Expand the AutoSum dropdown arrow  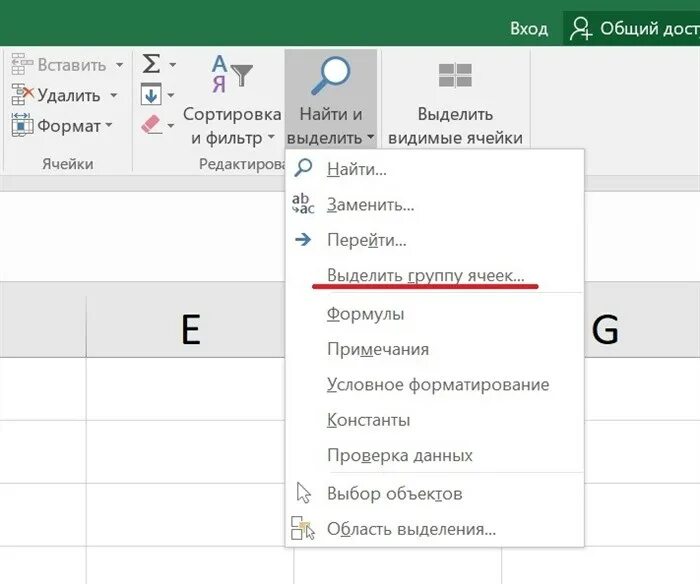point(172,65)
